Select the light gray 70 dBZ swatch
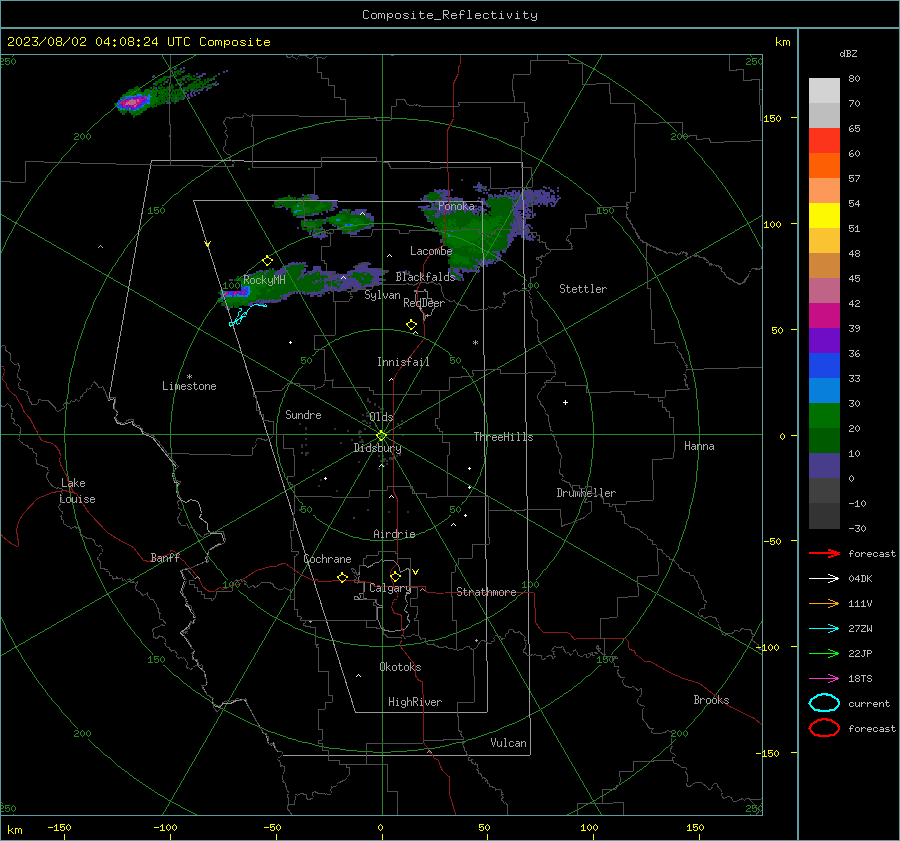 (x=824, y=91)
